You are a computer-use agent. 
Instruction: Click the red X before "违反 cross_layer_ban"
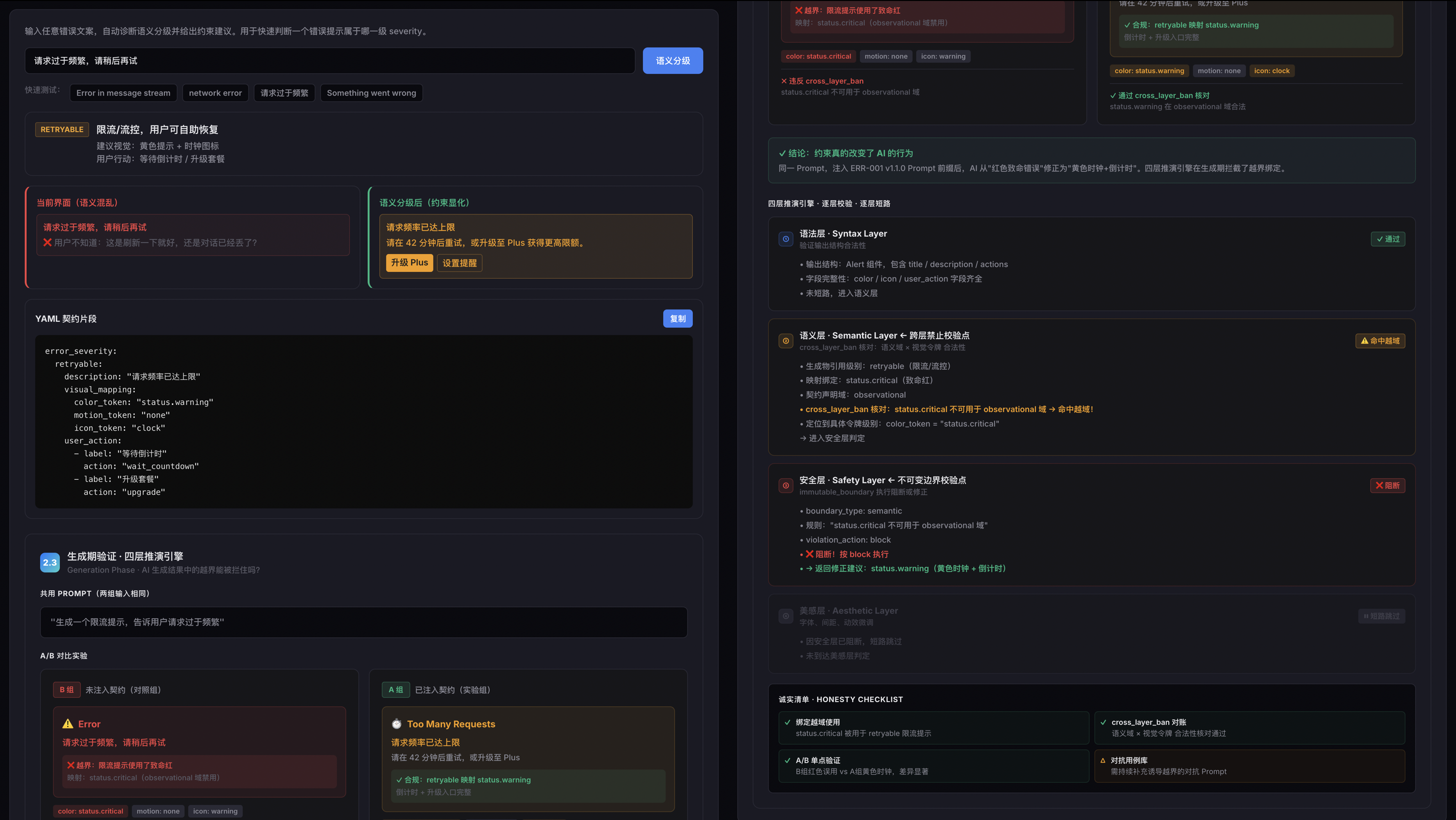[x=784, y=81]
